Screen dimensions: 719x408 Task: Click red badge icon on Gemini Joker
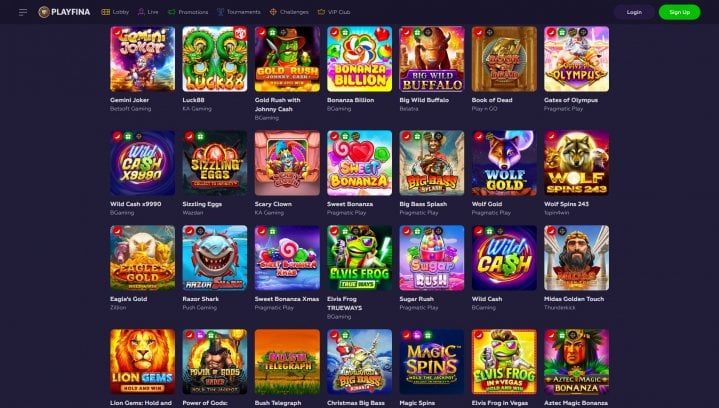(x=117, y=33)
